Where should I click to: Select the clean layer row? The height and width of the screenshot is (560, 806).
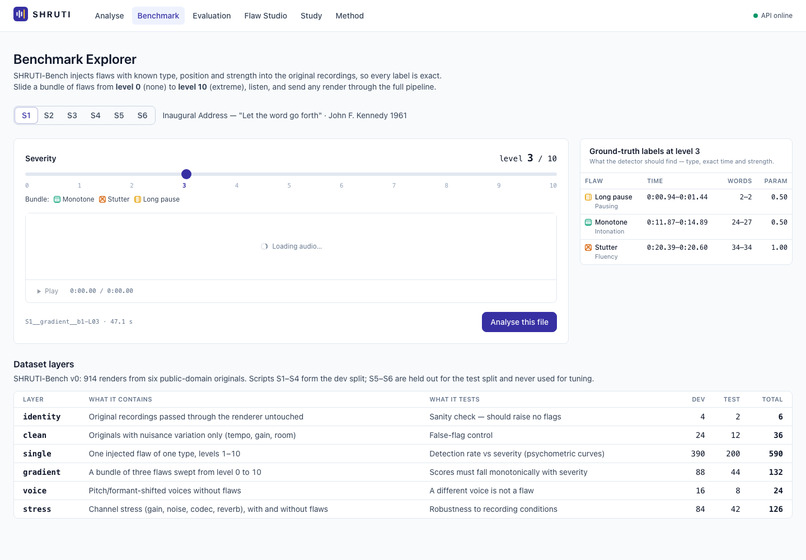pyautogui.click(x=402, y=435)
